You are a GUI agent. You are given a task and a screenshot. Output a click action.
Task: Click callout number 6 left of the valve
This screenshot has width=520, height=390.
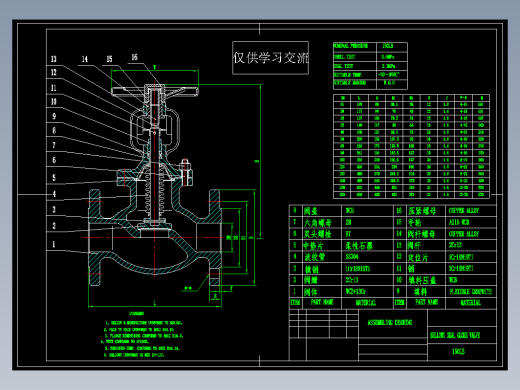pyautogui.click(x=54, y=160)
